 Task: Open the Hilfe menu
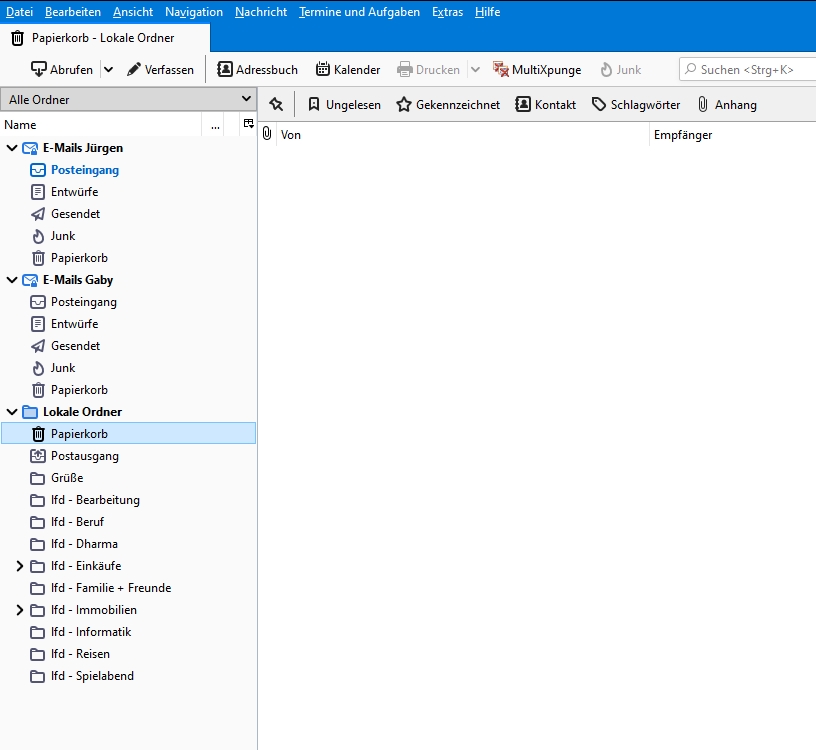click(x=487, y=11)
